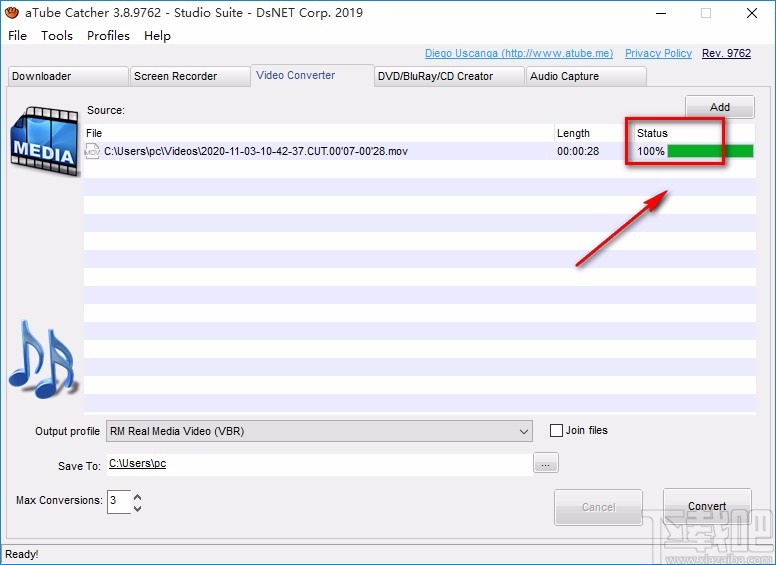The width and height of the screenshot is (776, 565).
Task: Decrease Max Conversions with down arrow
Action: pos(138,507)
